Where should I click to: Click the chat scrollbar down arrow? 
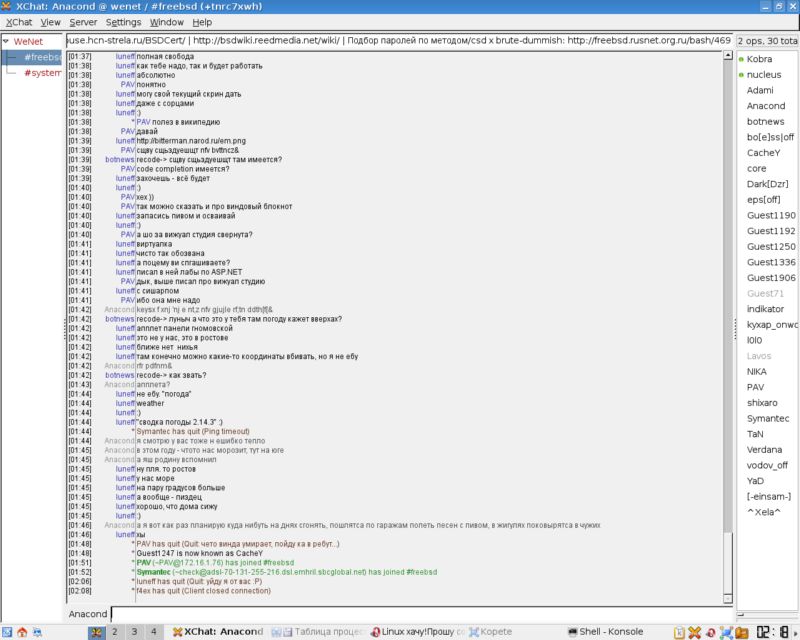tap(728, 599)
